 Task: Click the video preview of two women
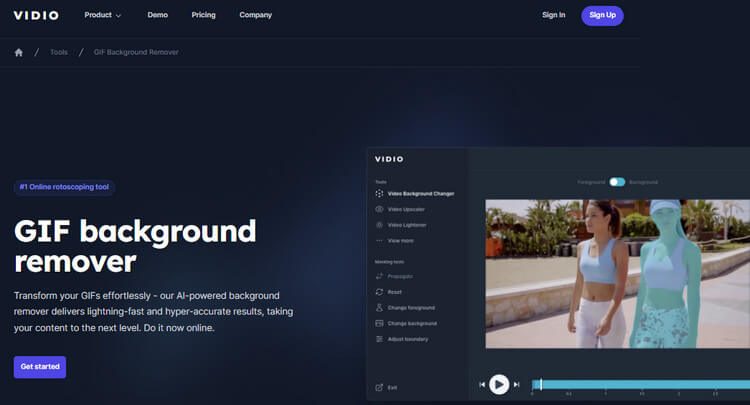click(618, 274)
